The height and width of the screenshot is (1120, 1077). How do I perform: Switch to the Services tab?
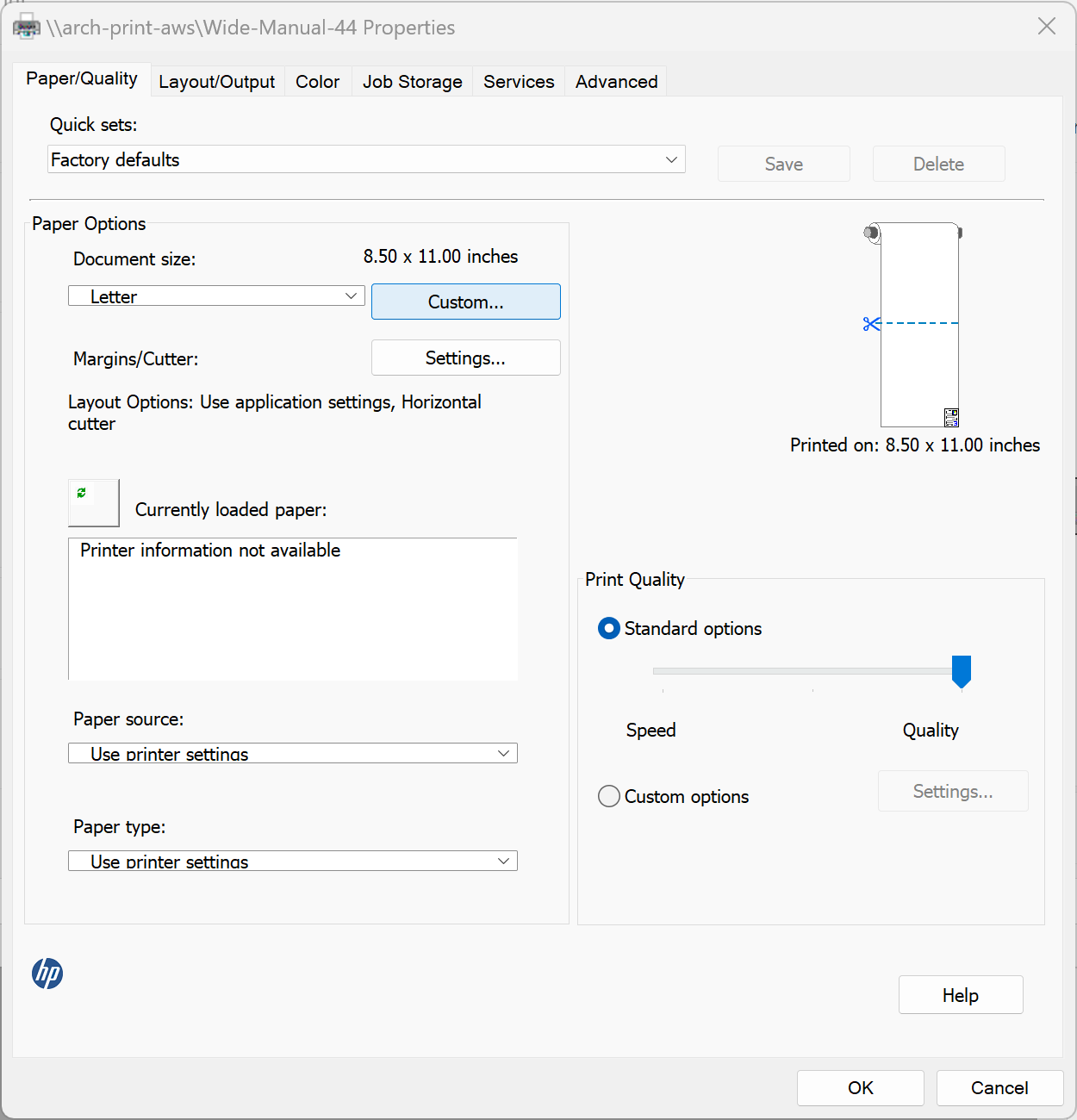pos(519,82)
